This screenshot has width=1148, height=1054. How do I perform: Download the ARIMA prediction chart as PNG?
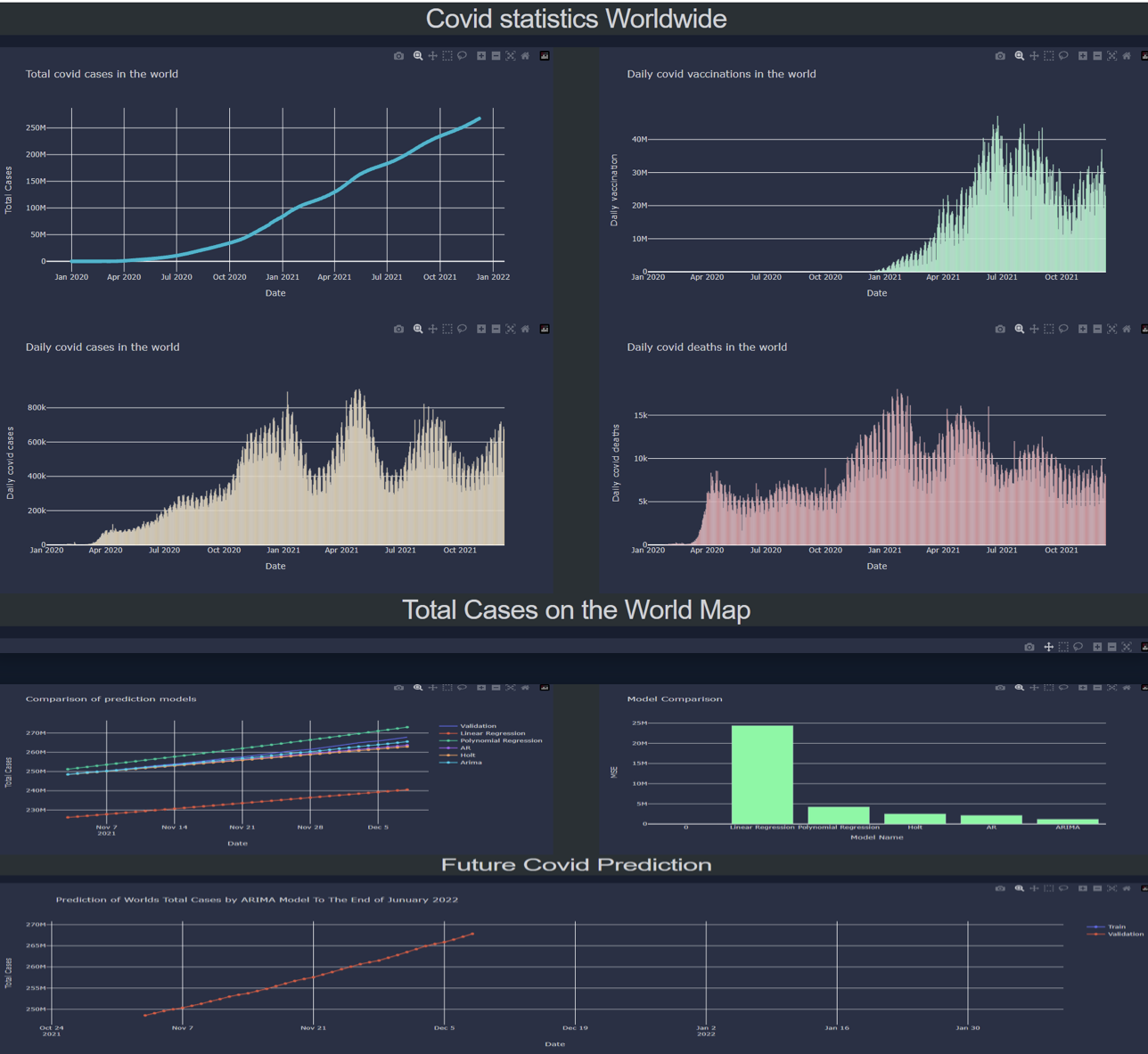pos(1000,889)
